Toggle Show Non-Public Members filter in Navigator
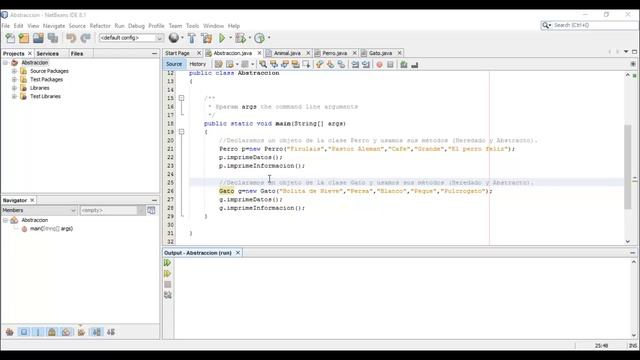Screen dimensions: 640x360 tap(52, 332)
